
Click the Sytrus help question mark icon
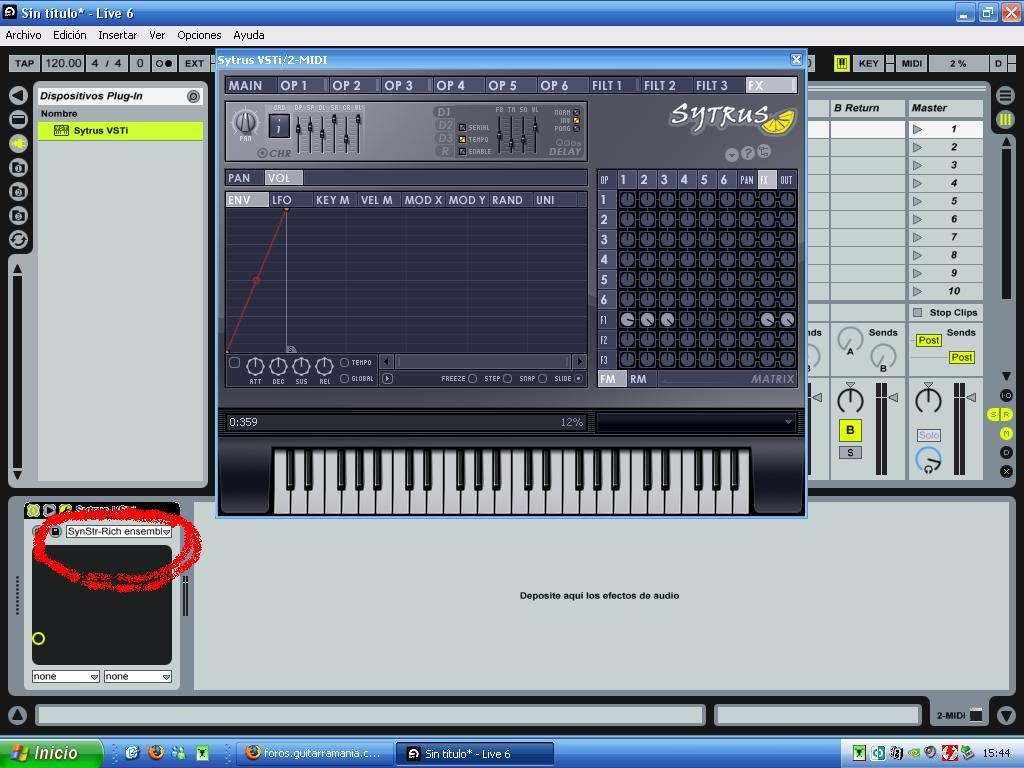pos(747,153)
